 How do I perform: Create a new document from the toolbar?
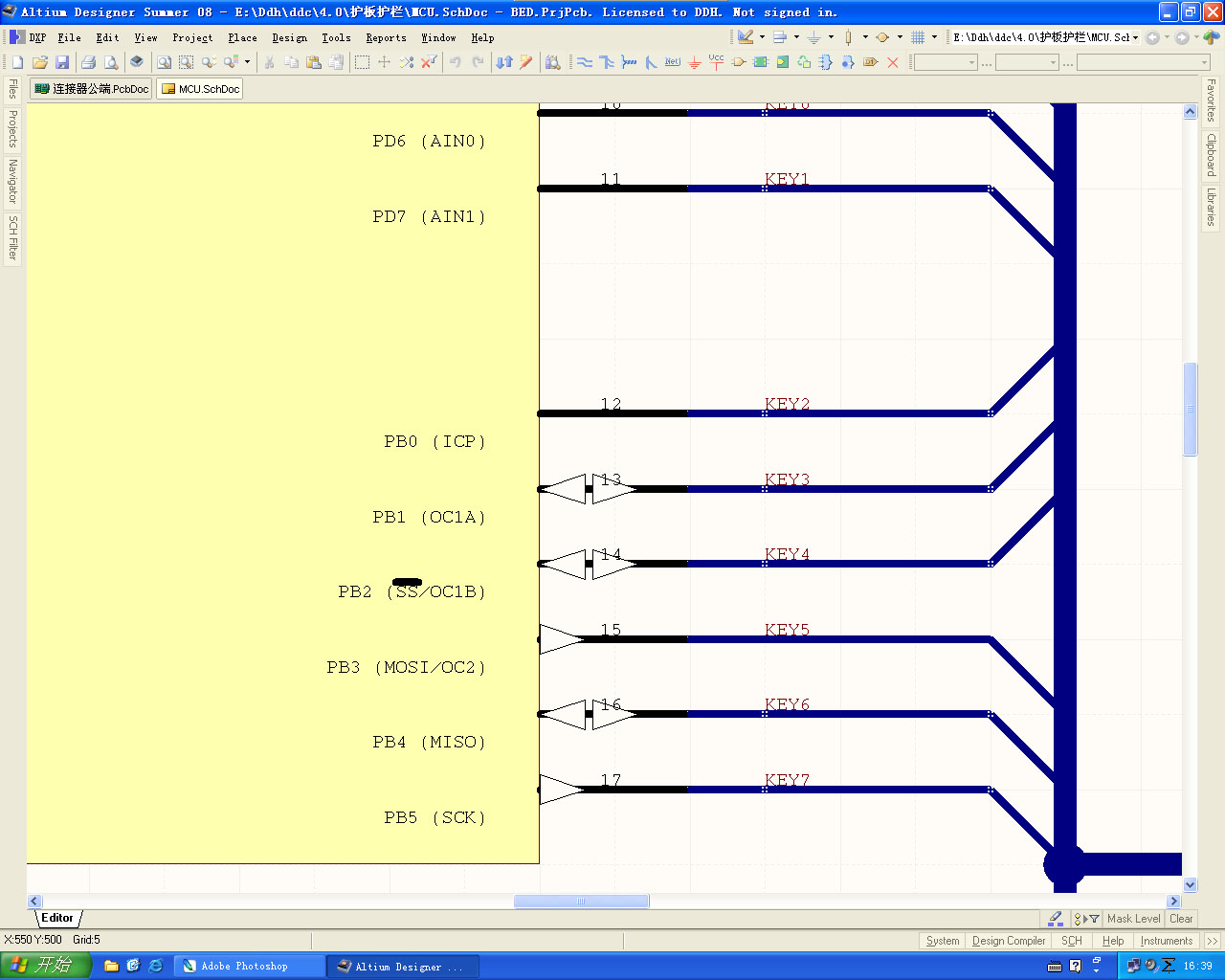(17, 62)
